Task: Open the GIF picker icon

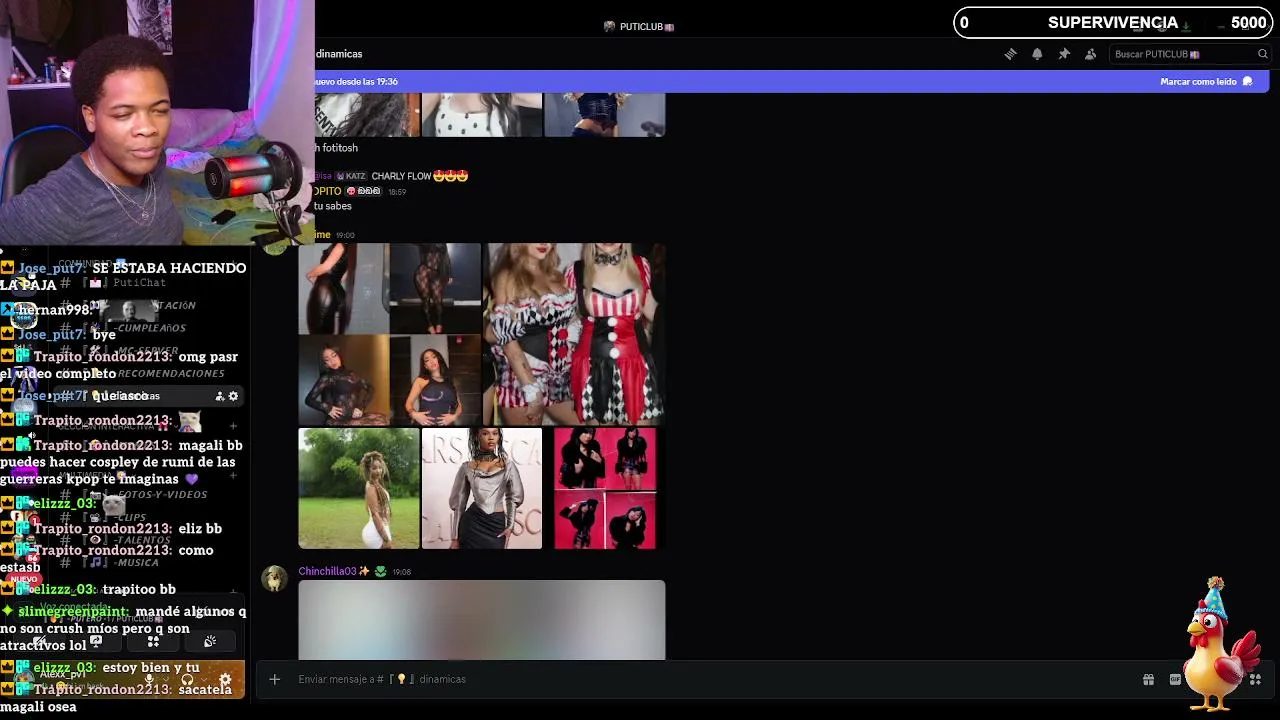Action: (x=1175, y=680)
